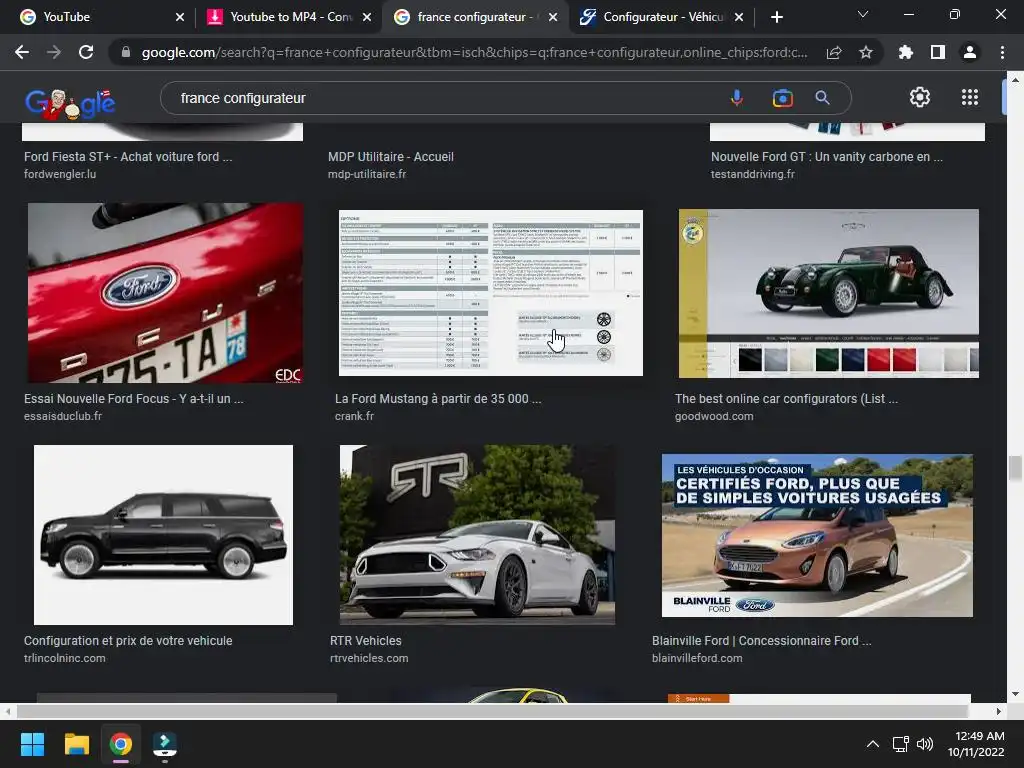1024x768 pixels.
Task: Click the Chrome taskbar icon
Action: 121,744
